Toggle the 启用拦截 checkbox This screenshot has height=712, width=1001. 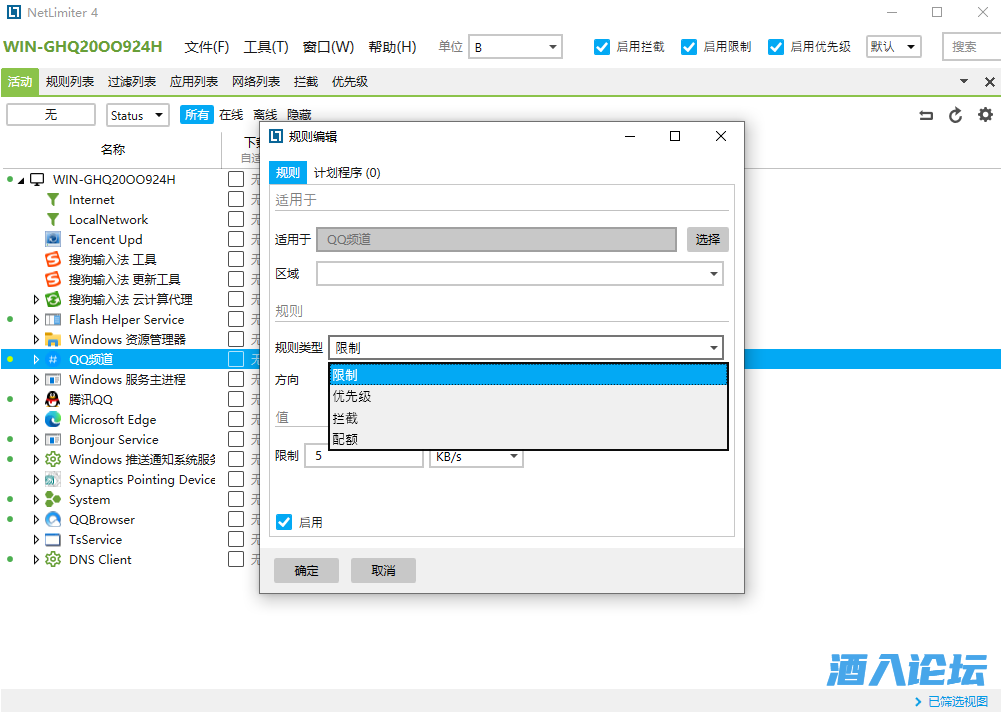(x=602, y=47)
